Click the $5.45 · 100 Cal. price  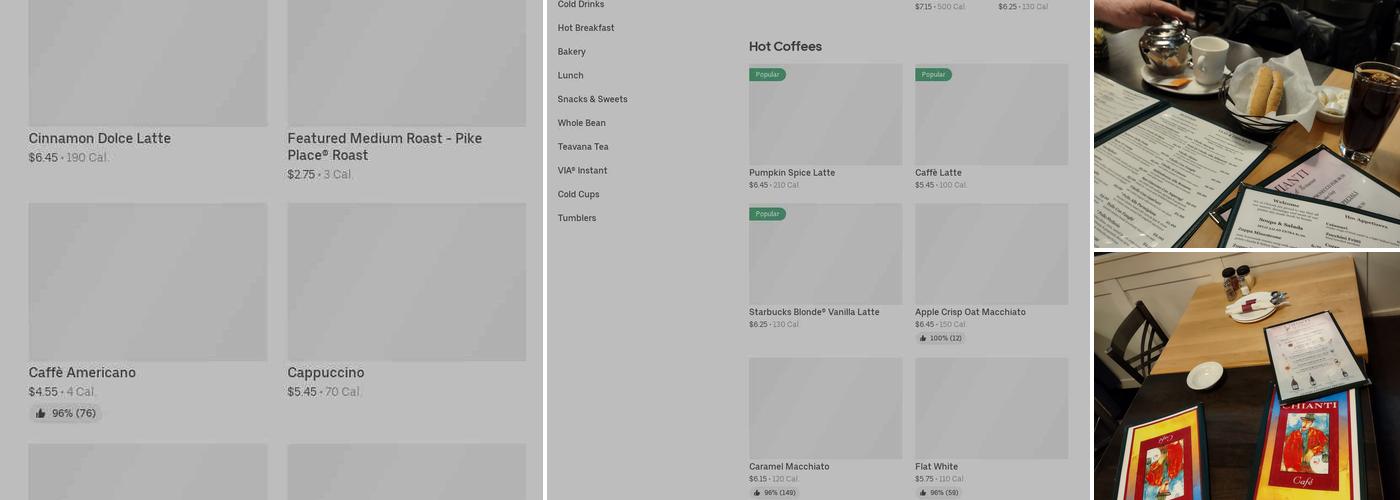[x=940, y=185]
